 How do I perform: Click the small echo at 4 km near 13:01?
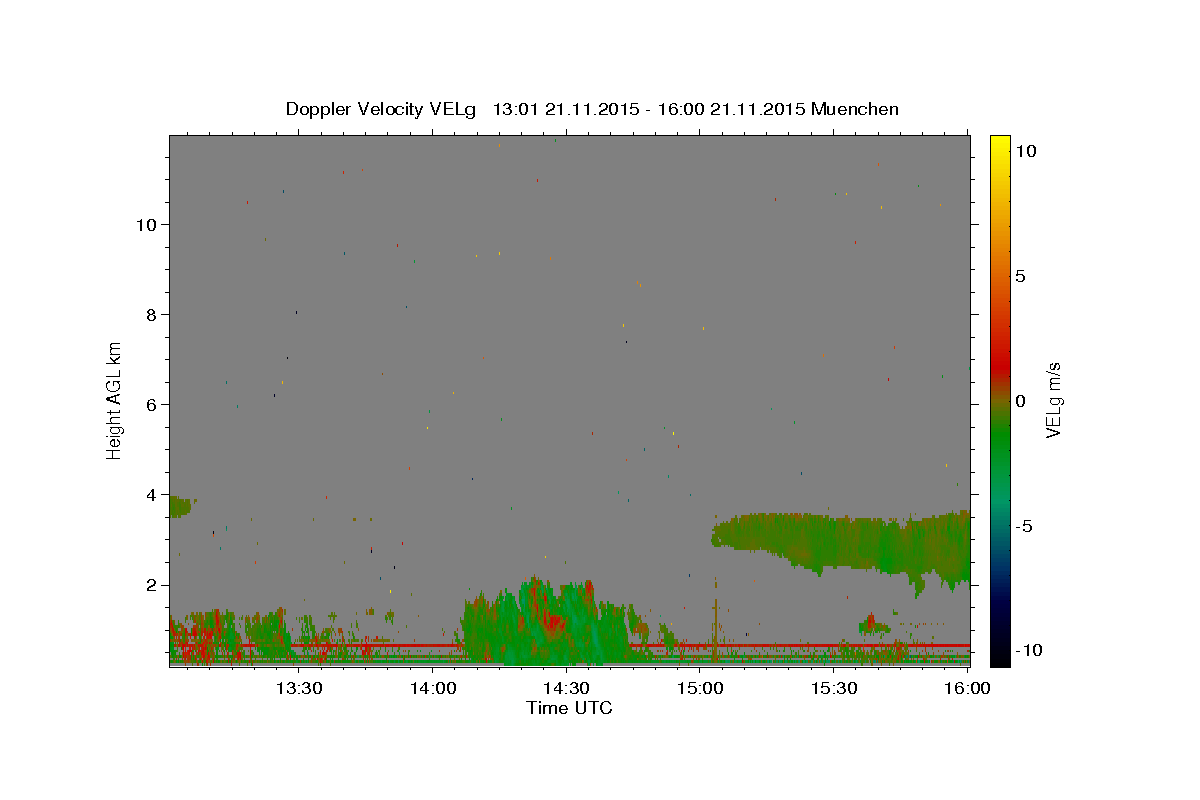180,506
